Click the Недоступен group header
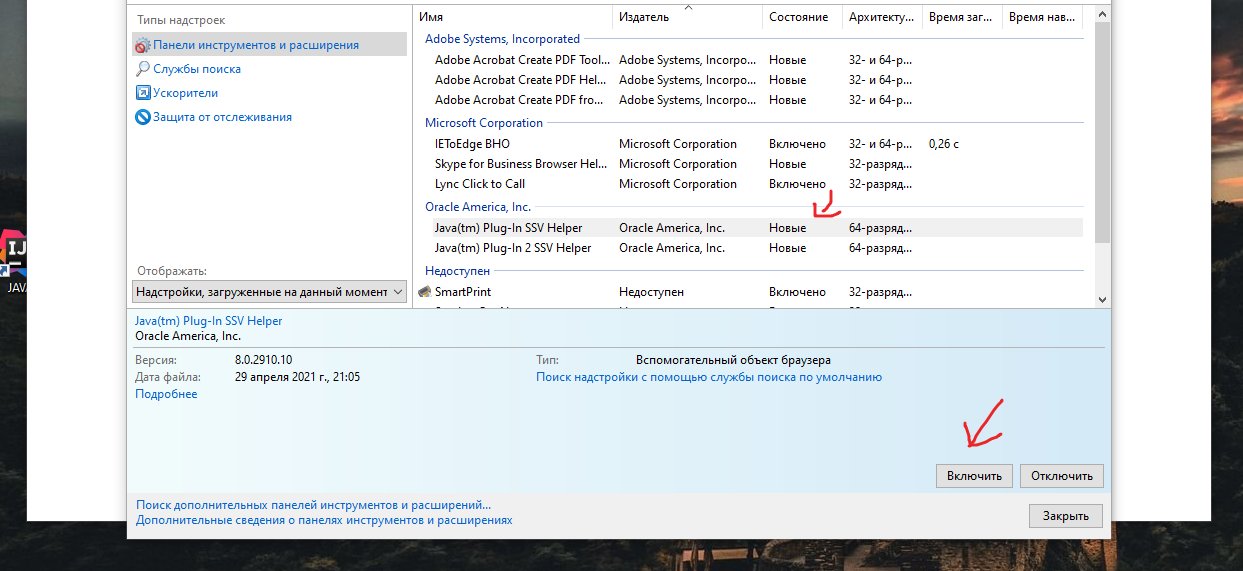The width and height of the screenshot is (1243, 571). pyautogui.click(x=458, y=271)
